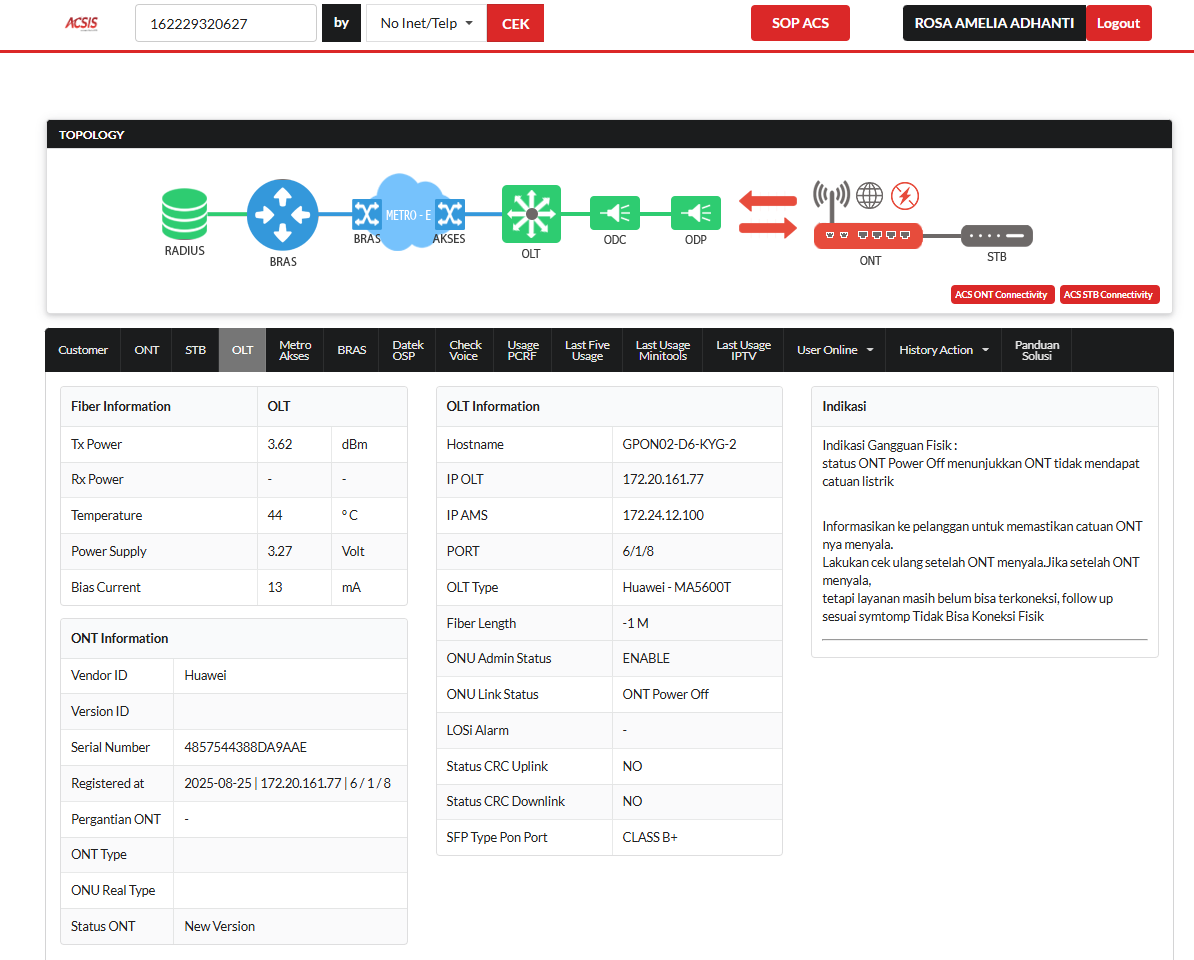View the Usage PCRF tab
This screenshot has height=960, width=1194.
coord(523,350)
